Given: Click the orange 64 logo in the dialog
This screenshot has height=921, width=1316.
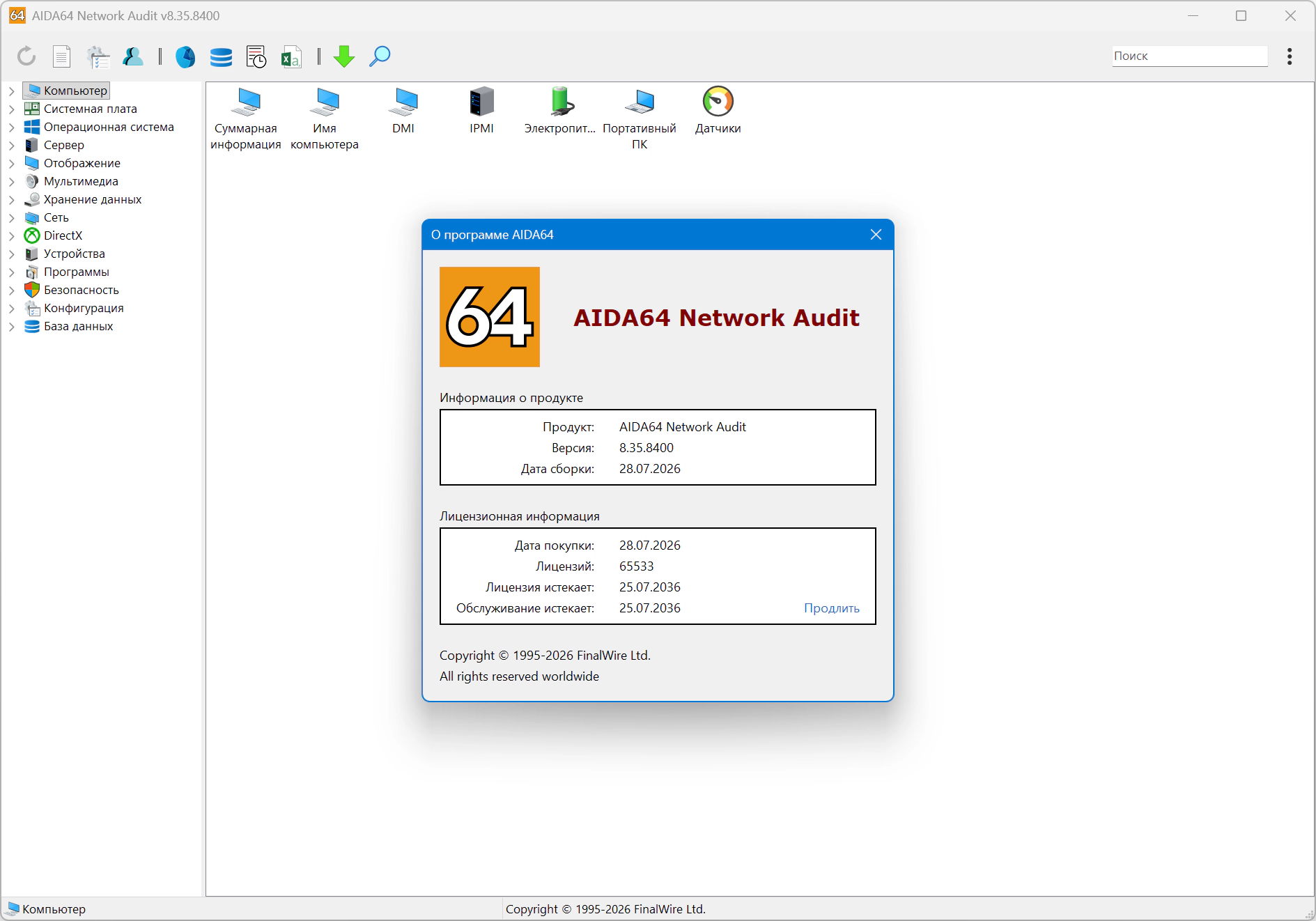Looking at the screenshot, I should [x=490, y=317].
